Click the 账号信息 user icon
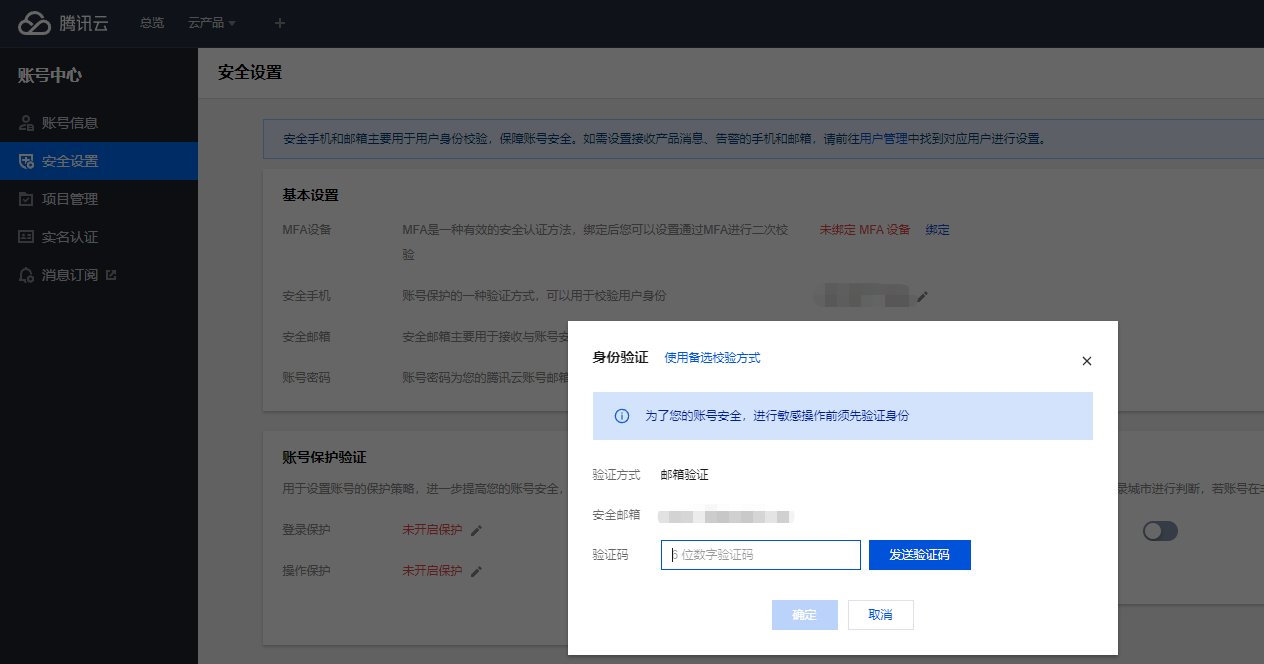1264x664 pixels. click(x=26, y=123)
